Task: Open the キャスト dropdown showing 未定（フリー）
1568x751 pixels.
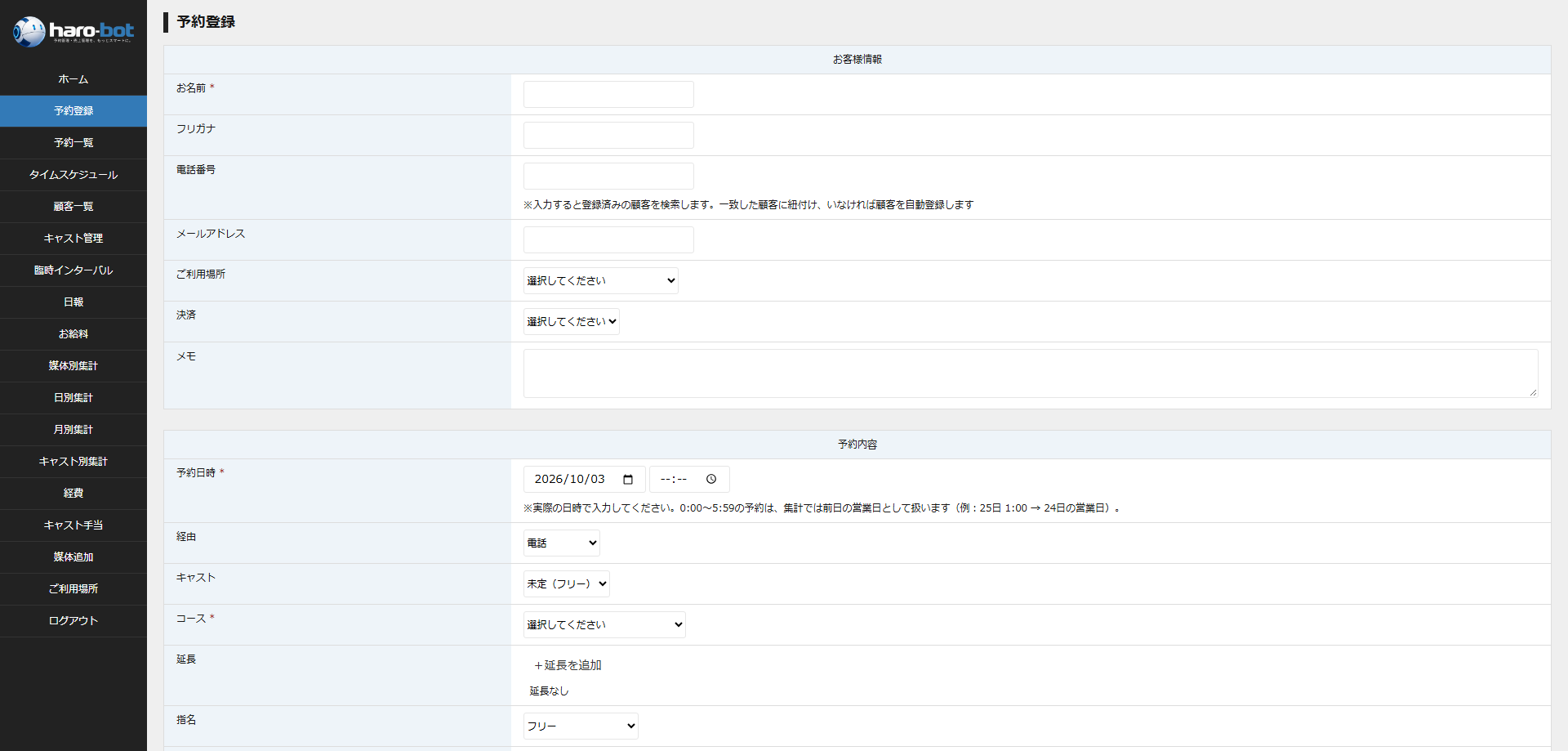Action: pos(567,584)
